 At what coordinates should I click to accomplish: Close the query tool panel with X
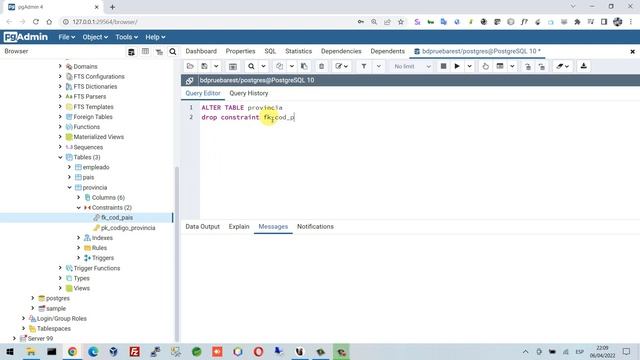tap(632, 51)
